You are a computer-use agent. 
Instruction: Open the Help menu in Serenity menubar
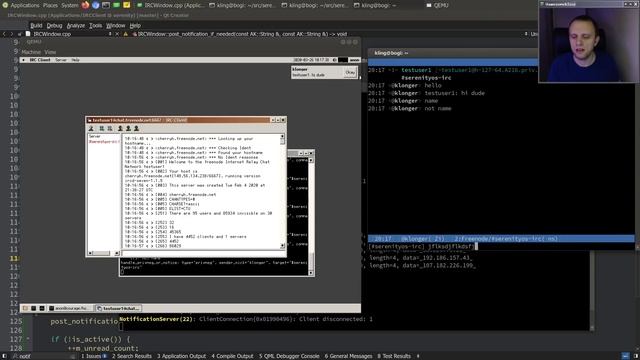tap(76, 60)
